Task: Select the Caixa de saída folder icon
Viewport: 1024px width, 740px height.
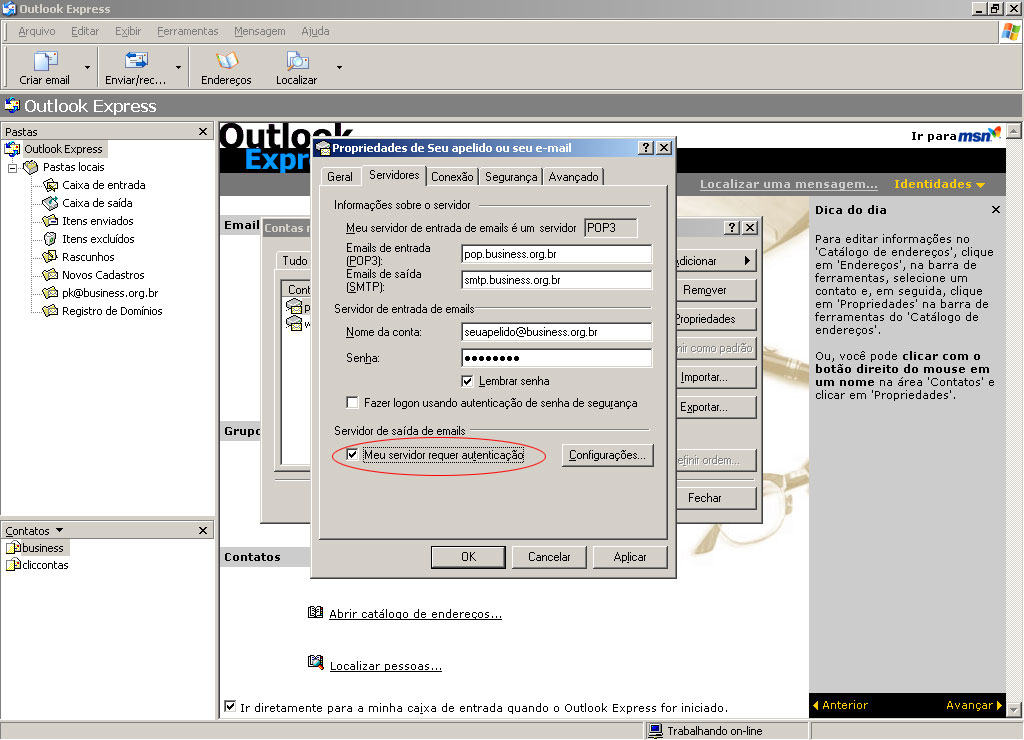Action: (x=50, y=203)
